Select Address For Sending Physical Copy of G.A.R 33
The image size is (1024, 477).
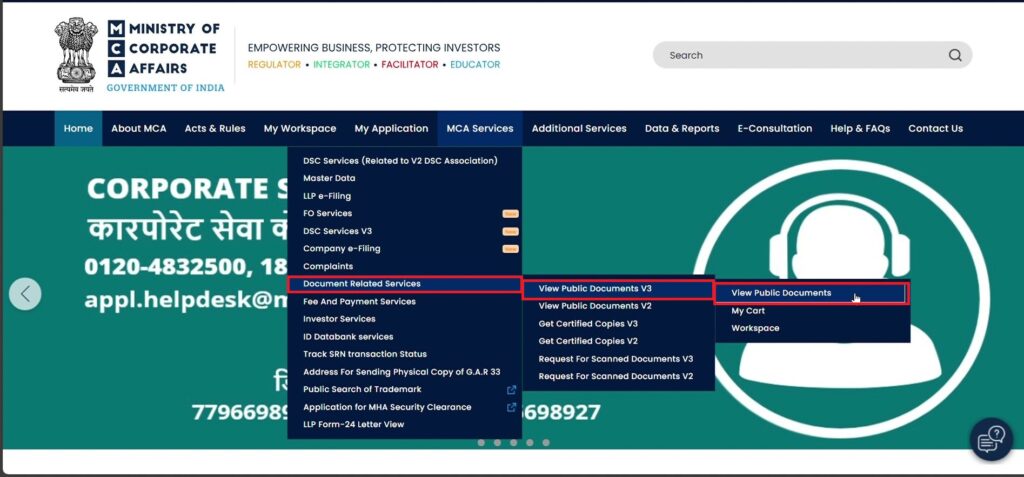click(x=404, y=372)
